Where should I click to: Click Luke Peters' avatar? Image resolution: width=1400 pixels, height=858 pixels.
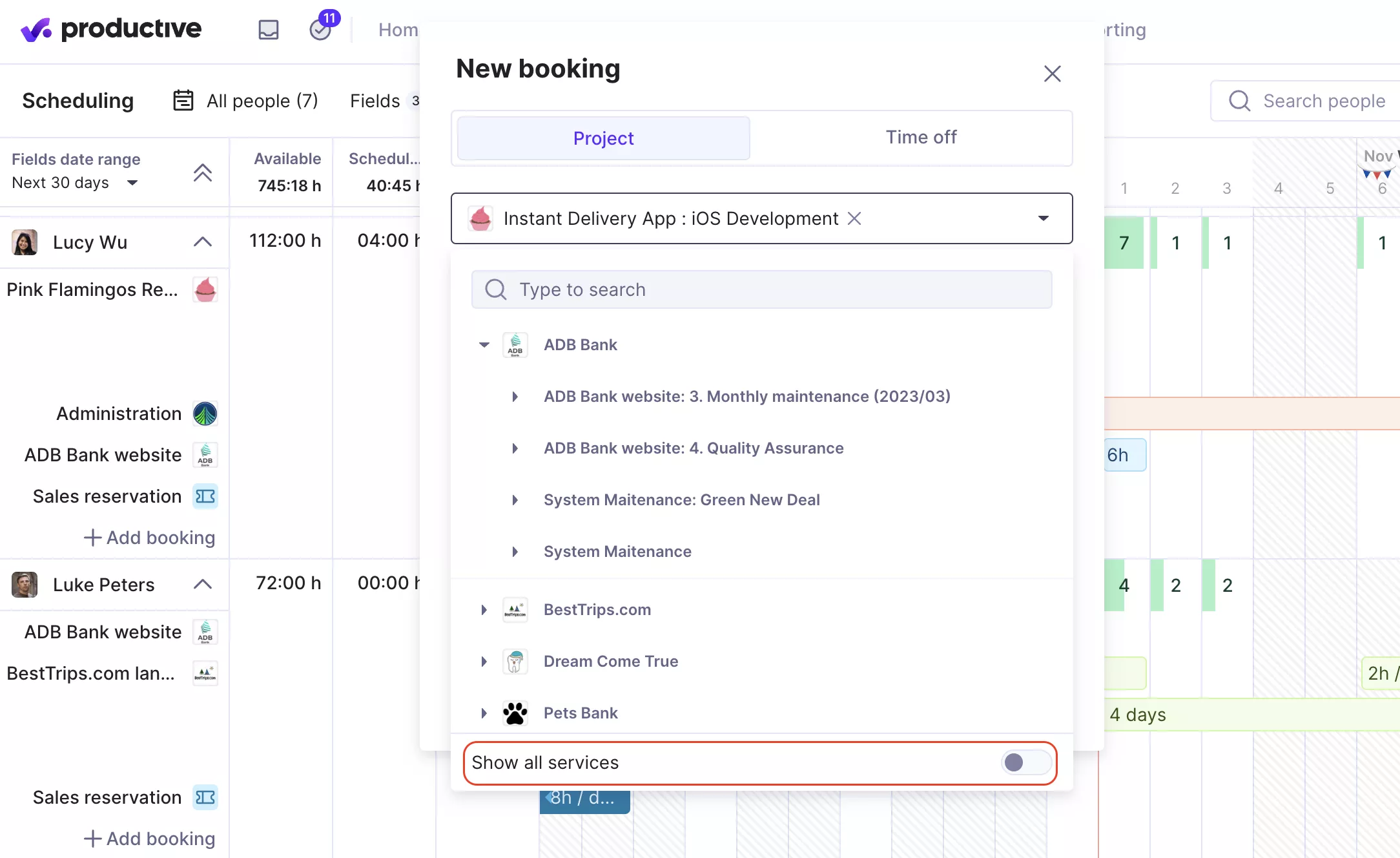point(25,585)
